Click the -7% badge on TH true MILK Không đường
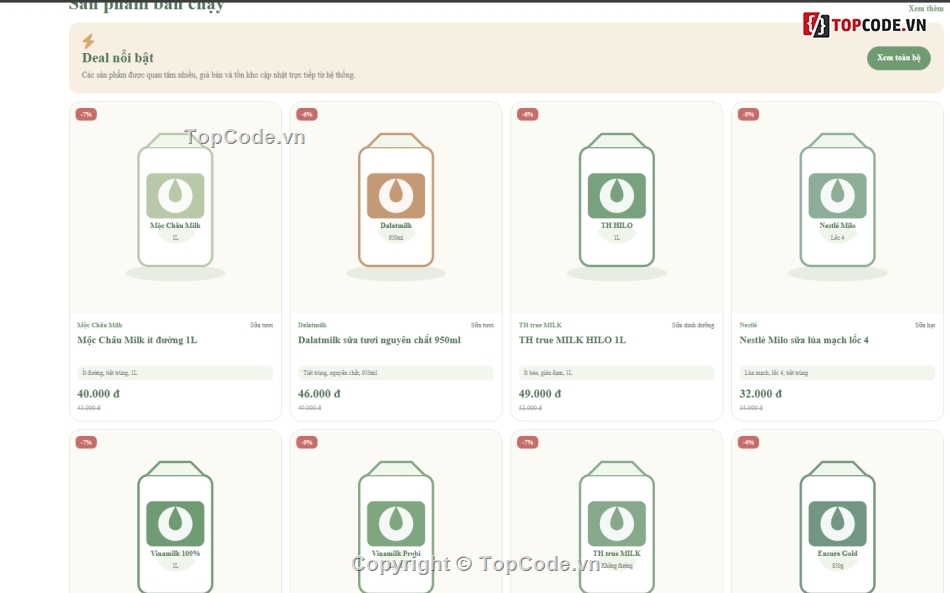Viewport: 950px width, 593px height. click(528, 442)
